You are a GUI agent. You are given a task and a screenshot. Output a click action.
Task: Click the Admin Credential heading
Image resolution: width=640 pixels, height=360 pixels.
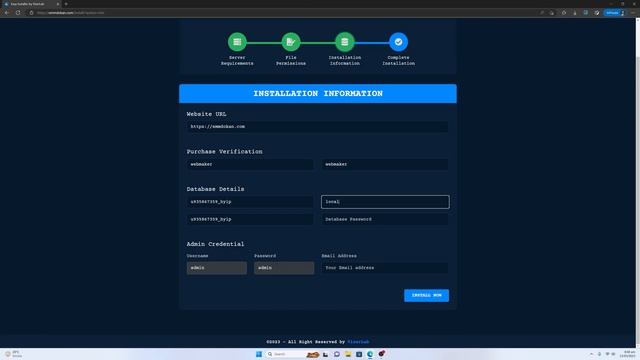coord(215,244)
